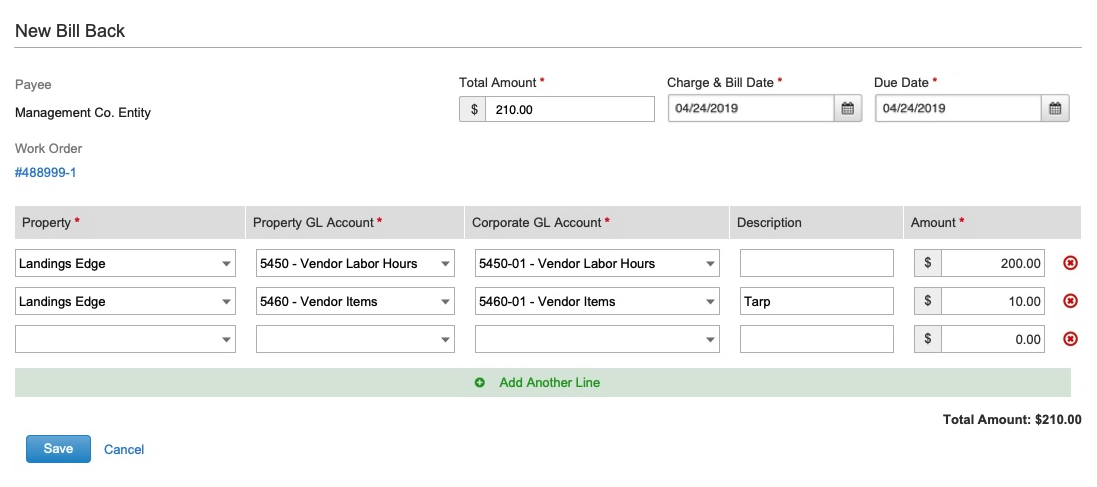Remove the empty third line
The width and height of the screenshot is (1097, 487).
[1070, 339]
